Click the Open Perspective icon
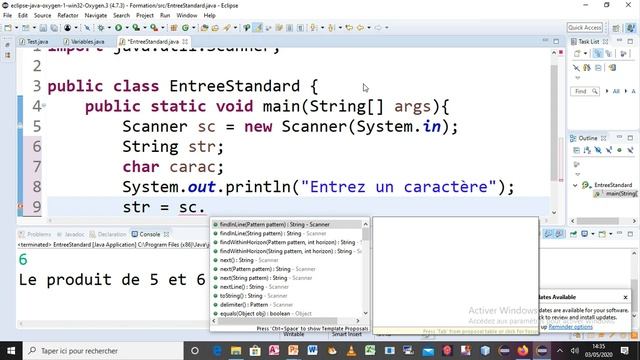 [616, 28]
